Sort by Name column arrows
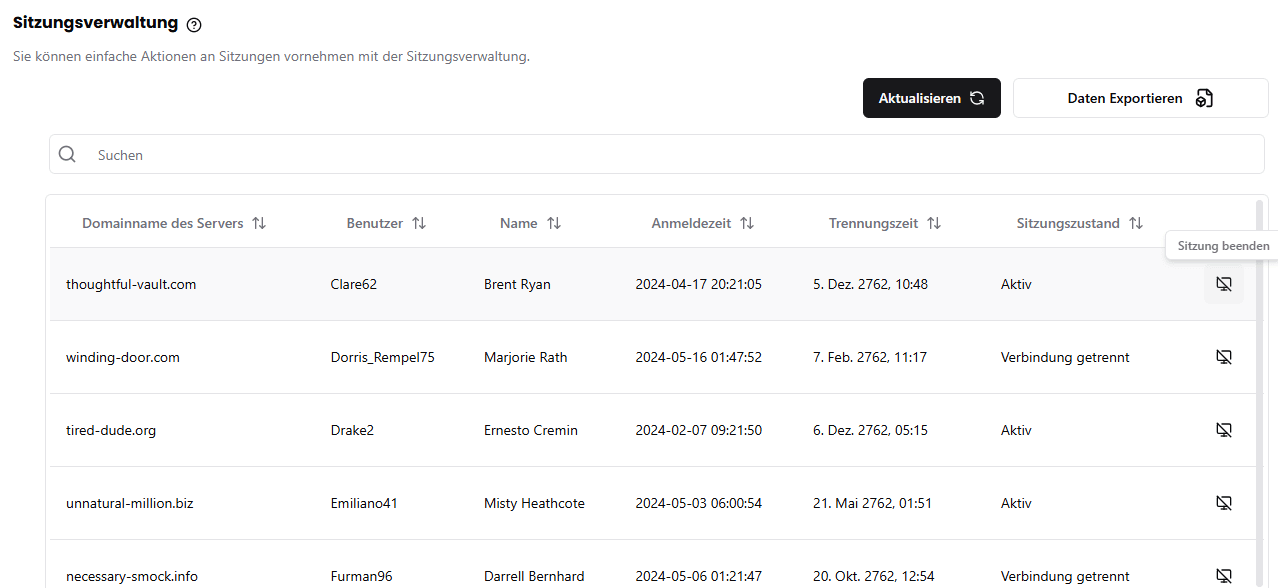Image resolution: width=1278 pixels, height=588 pixels. point(554,223)
